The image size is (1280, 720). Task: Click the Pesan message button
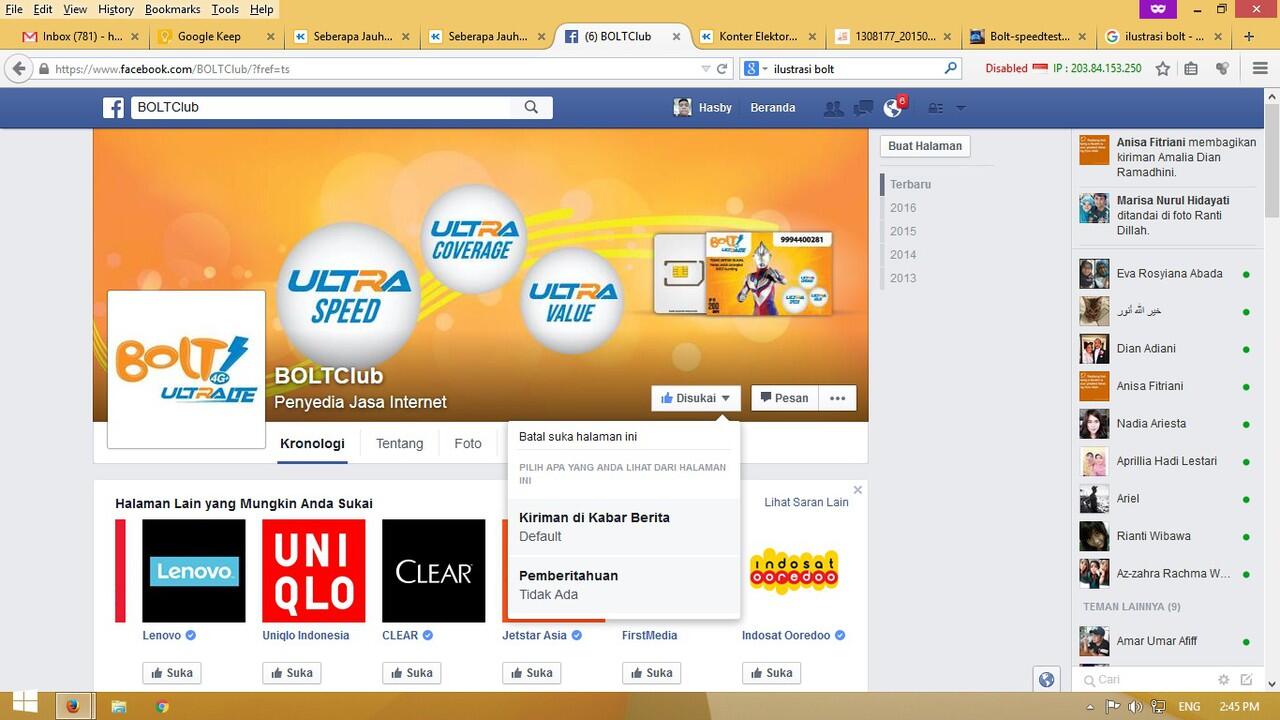point(784,398)
